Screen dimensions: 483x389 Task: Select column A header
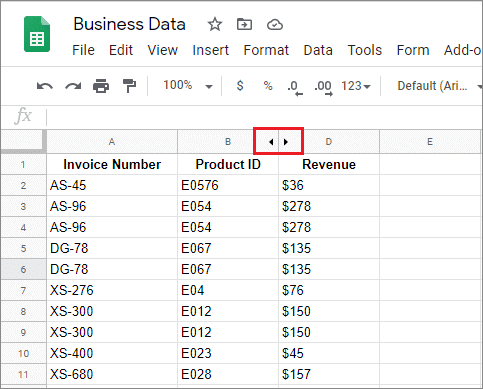click(112, 142)
